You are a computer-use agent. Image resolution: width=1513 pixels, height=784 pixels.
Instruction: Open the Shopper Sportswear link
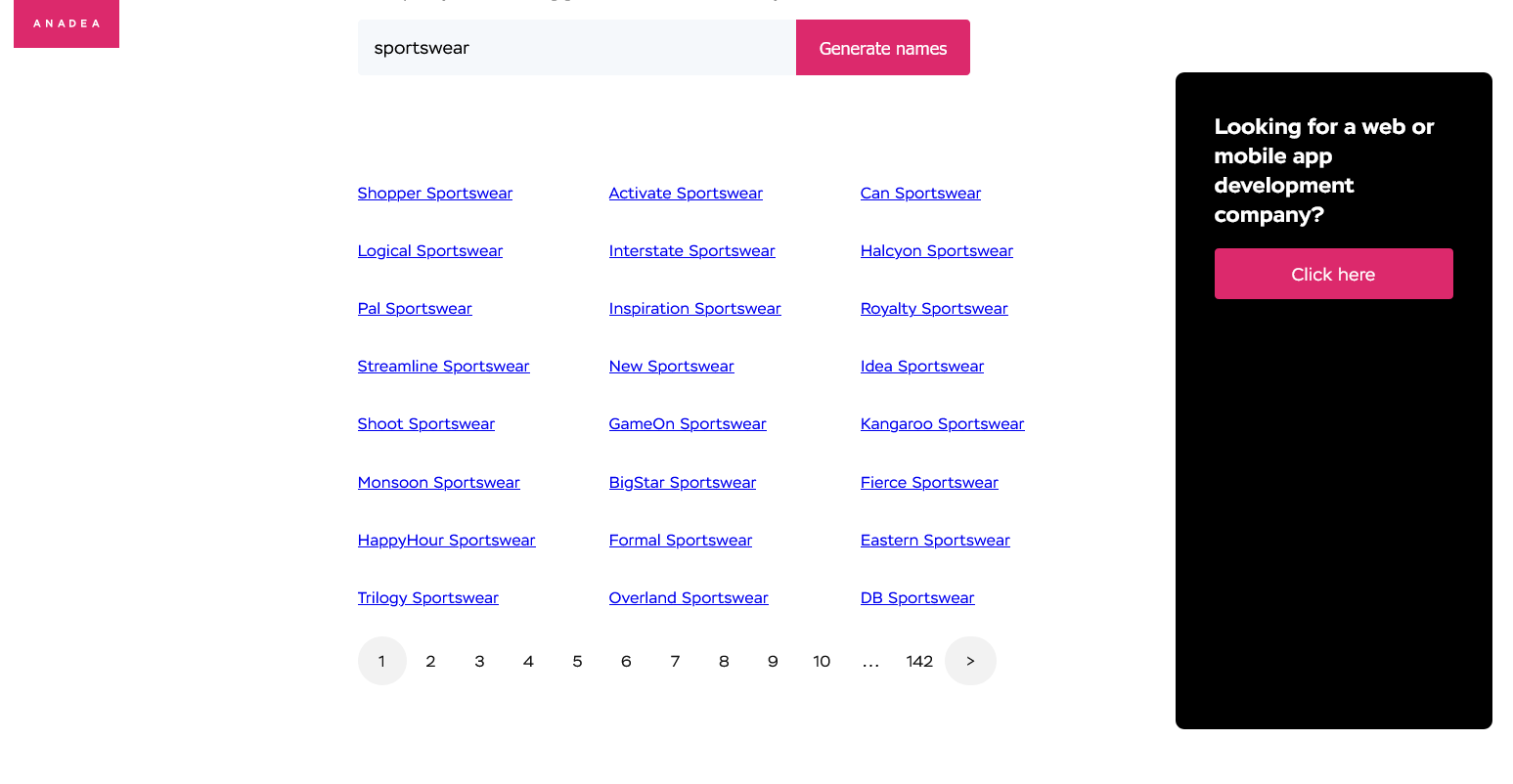click(434, 193)
